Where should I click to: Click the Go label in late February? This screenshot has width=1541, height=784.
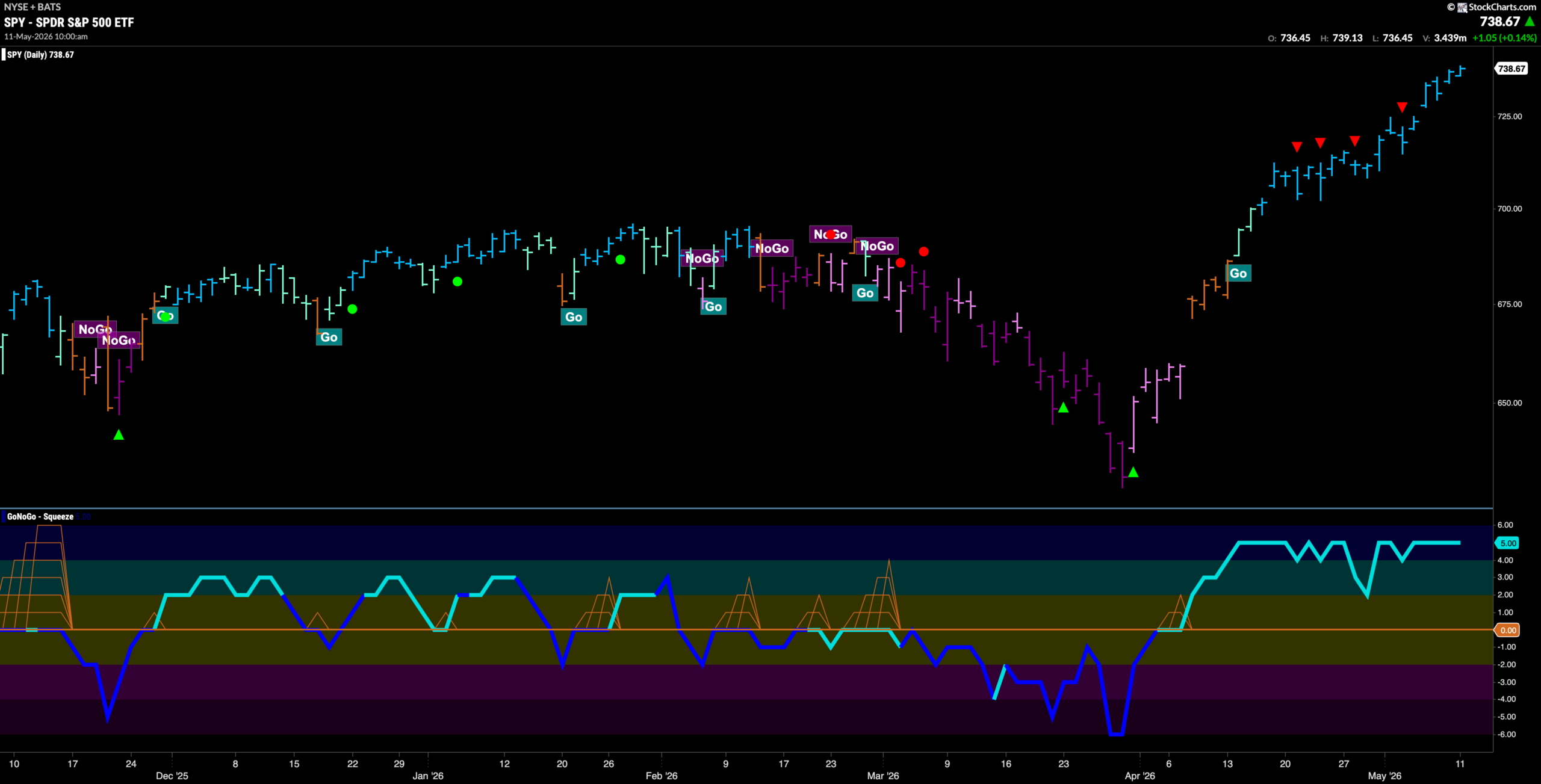pos(865,293)
